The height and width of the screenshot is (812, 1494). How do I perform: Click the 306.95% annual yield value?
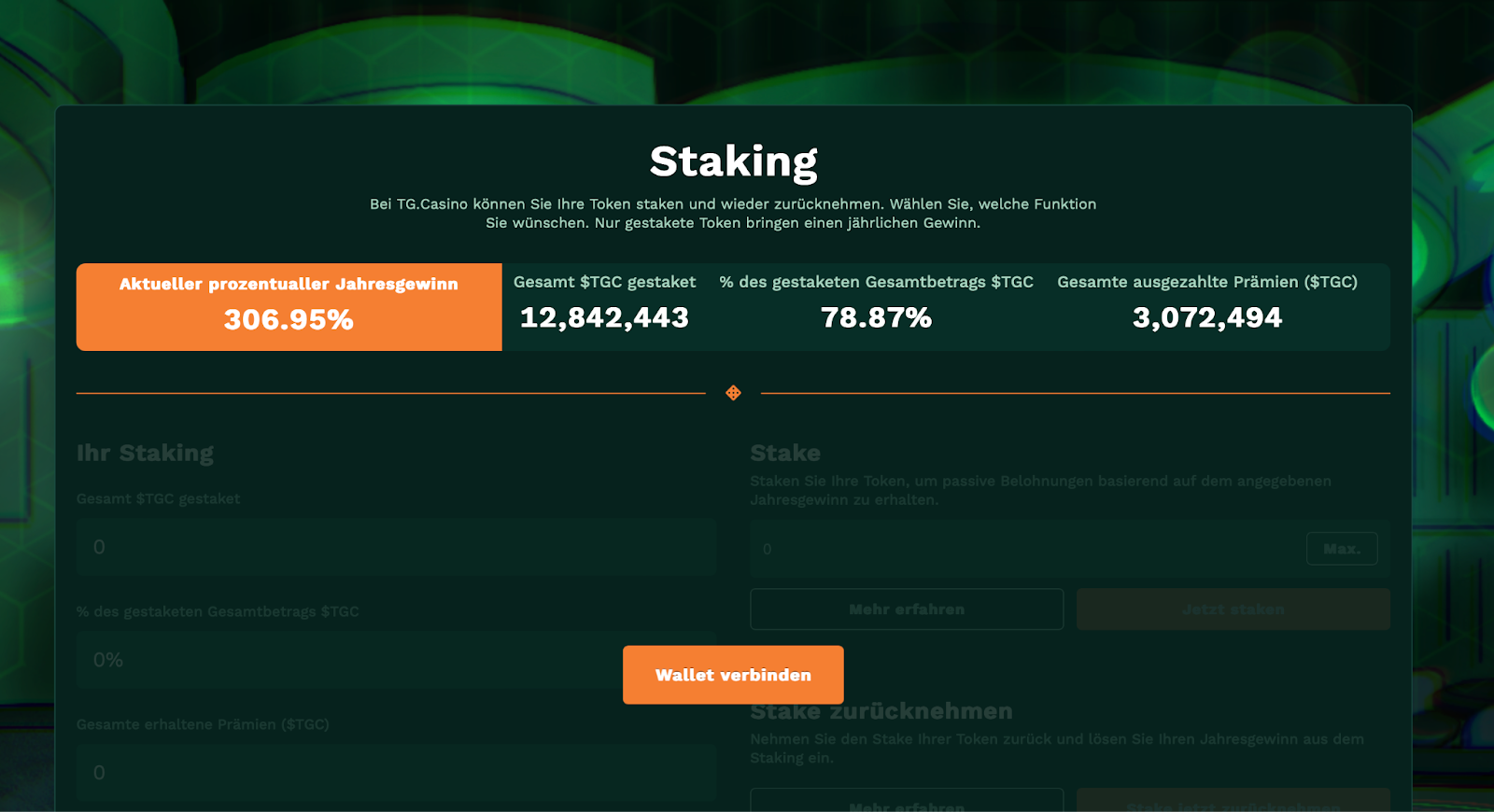coord(289,320)
